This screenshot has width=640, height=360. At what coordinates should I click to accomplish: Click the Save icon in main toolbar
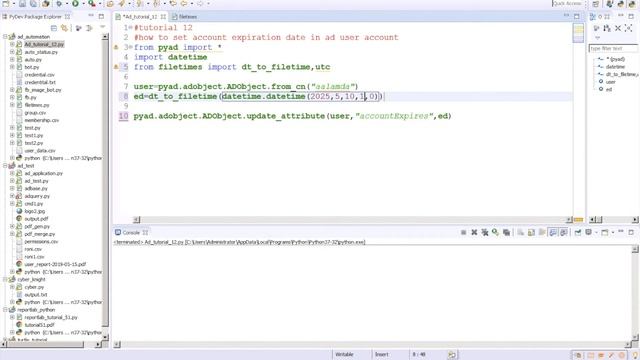pos(22,4)
